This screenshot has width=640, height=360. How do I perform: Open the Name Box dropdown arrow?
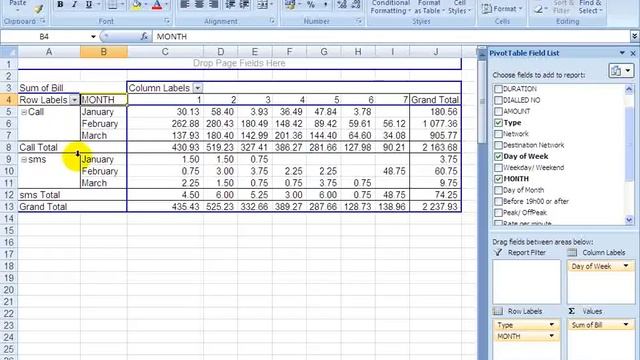(93, 37)
